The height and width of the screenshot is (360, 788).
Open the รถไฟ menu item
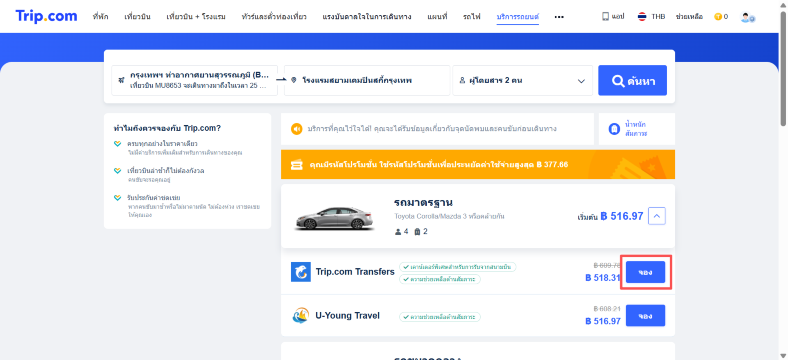coord(472,17)
